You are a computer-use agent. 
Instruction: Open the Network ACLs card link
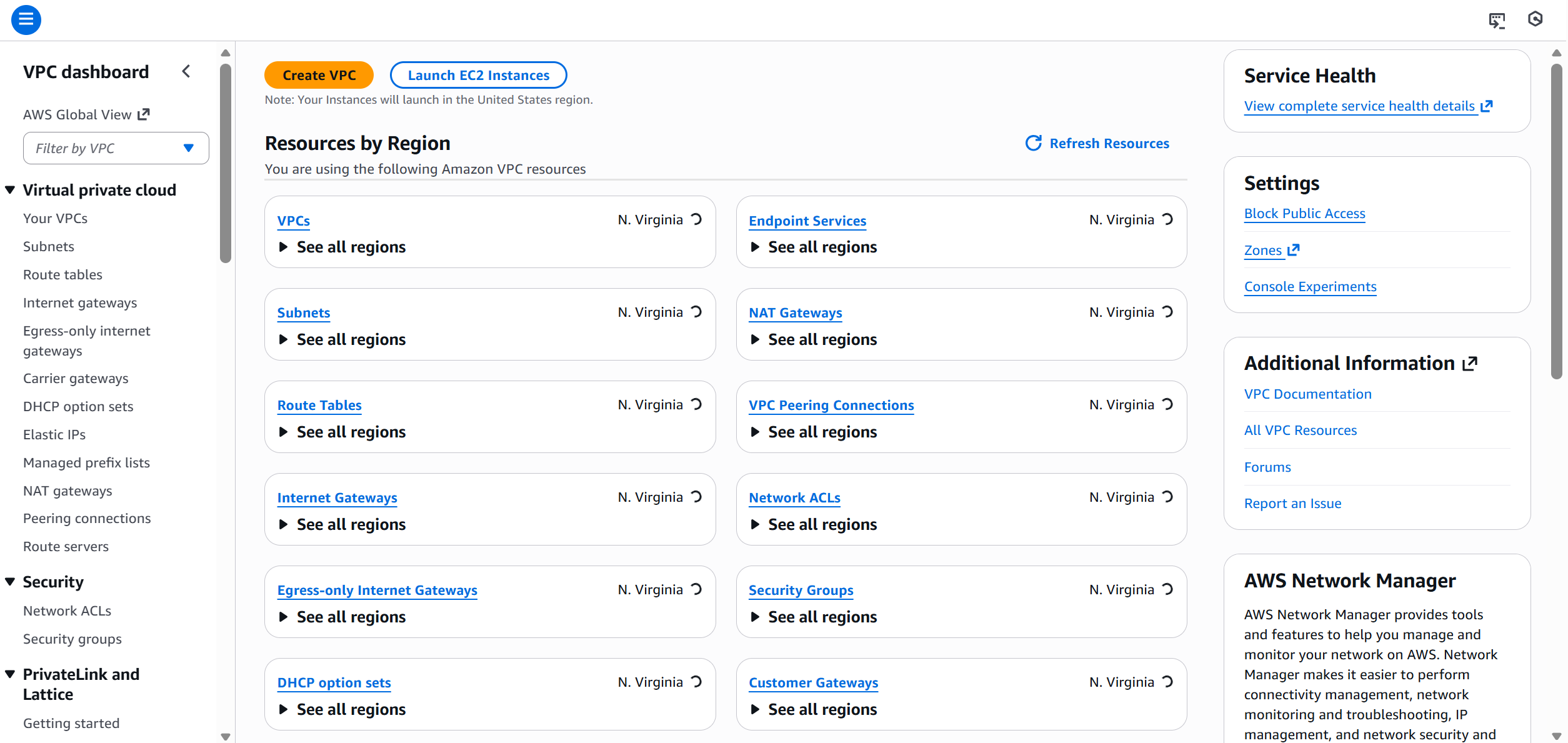[x=794, y=498]
